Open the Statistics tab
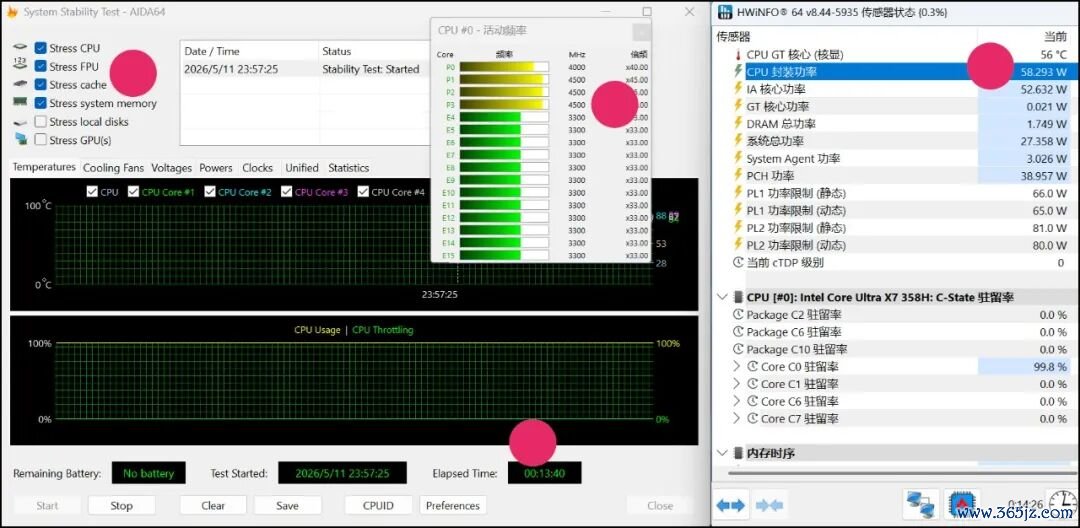This screenshot has height=528, width=1080. tap(349, 168)
